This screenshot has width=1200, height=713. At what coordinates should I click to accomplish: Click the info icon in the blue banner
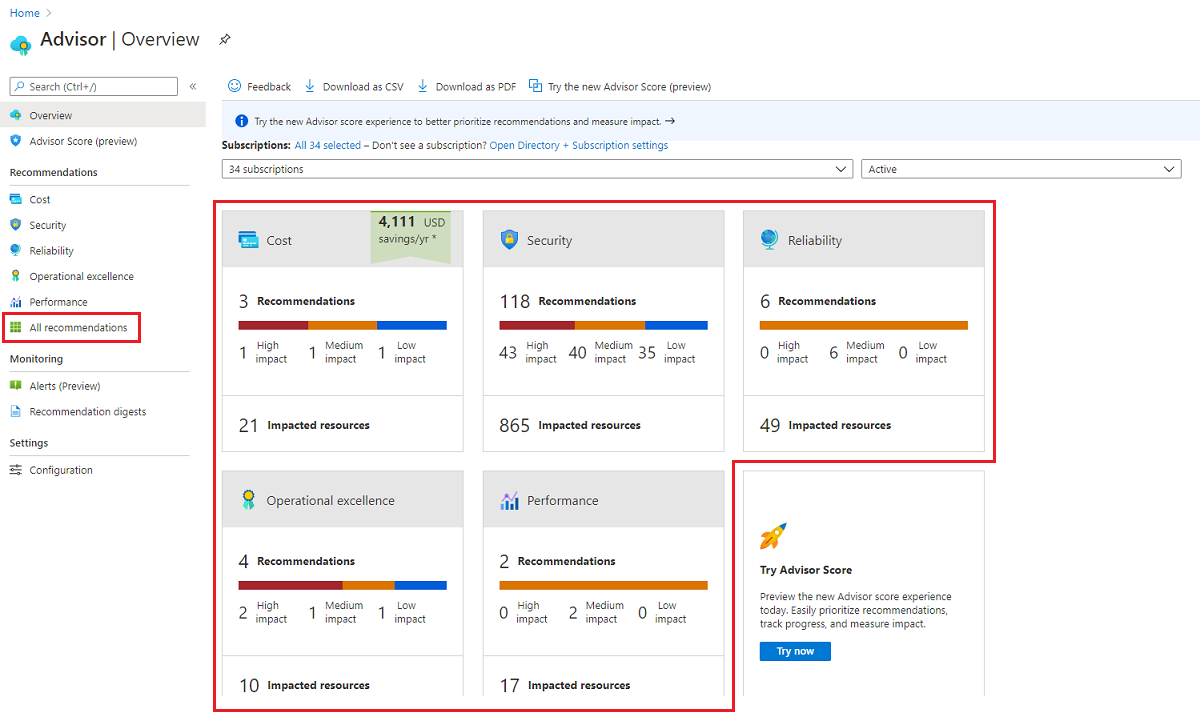tap(241, 121)
